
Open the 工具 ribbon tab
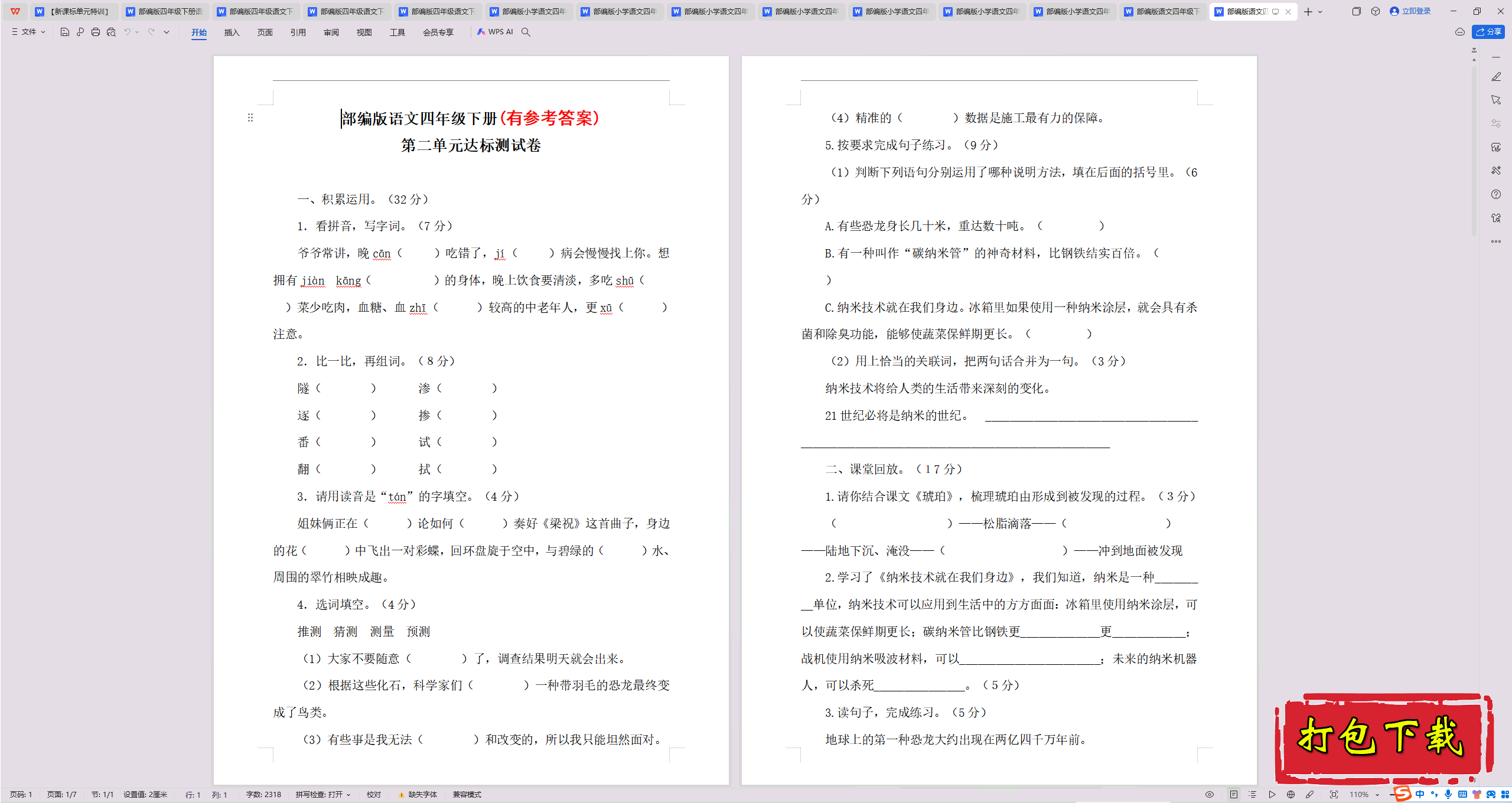point(397,32)
